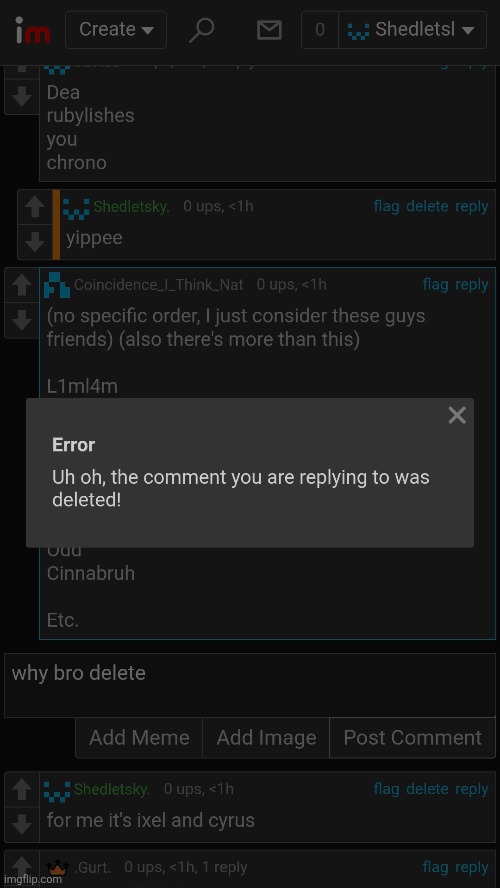Open the search magnifier icon
The height and width of the screenshot is (888, 500).
[201, 30]
